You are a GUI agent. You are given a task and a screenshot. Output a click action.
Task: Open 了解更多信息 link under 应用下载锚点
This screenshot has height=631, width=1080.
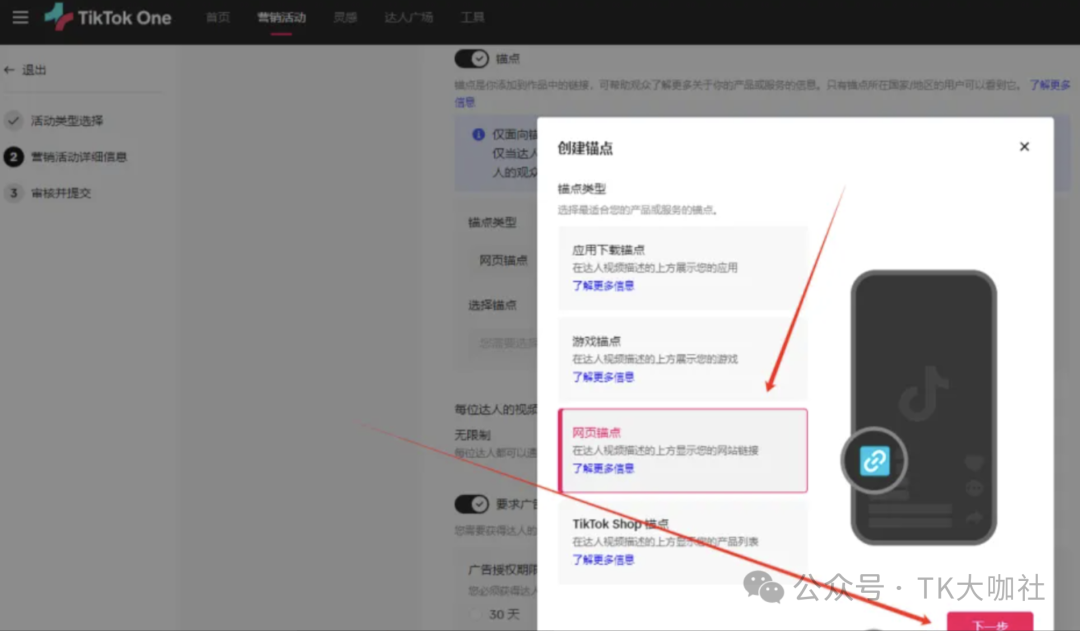[603, 286]
